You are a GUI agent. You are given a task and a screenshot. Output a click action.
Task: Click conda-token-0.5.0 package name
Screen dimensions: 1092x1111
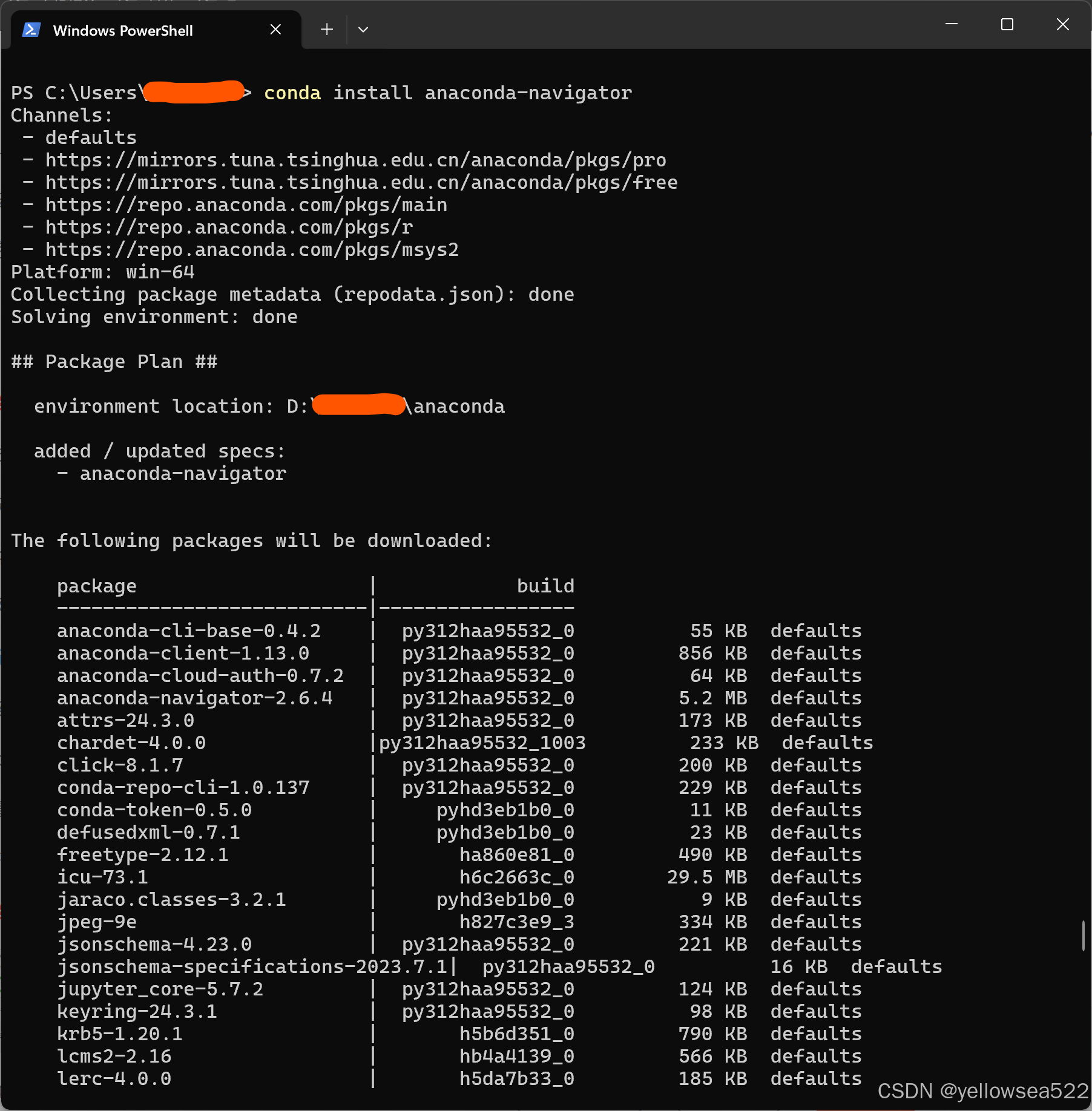click(154, 810)
